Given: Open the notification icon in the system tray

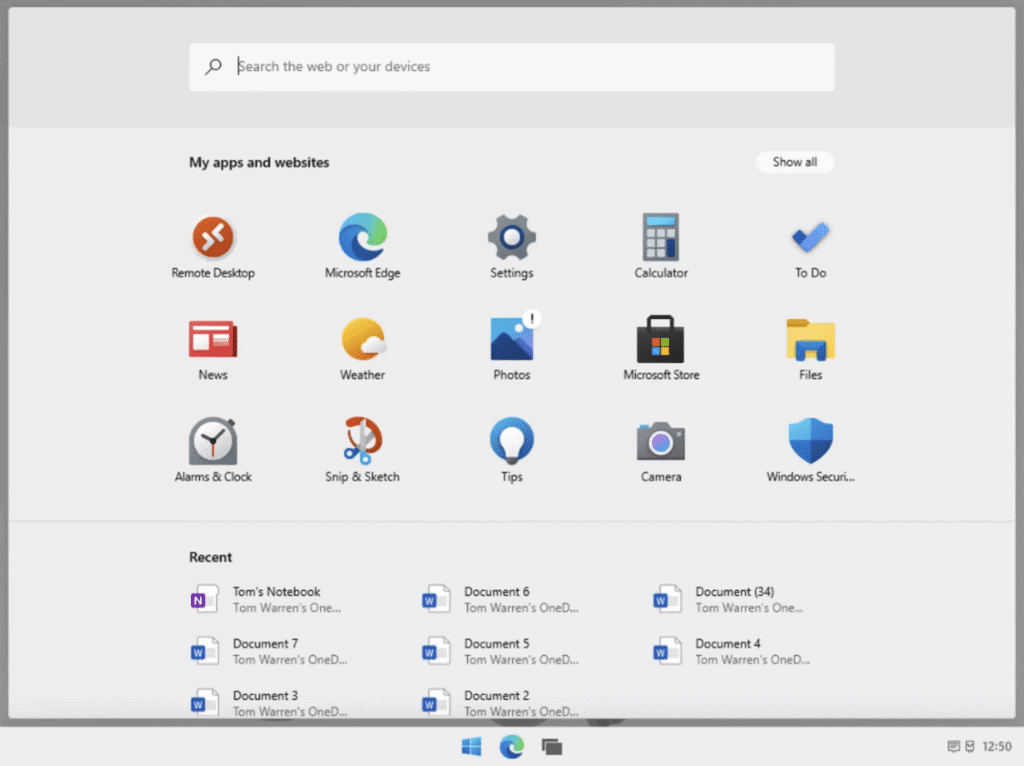Looking at the screenshot, I should (953, 746).
